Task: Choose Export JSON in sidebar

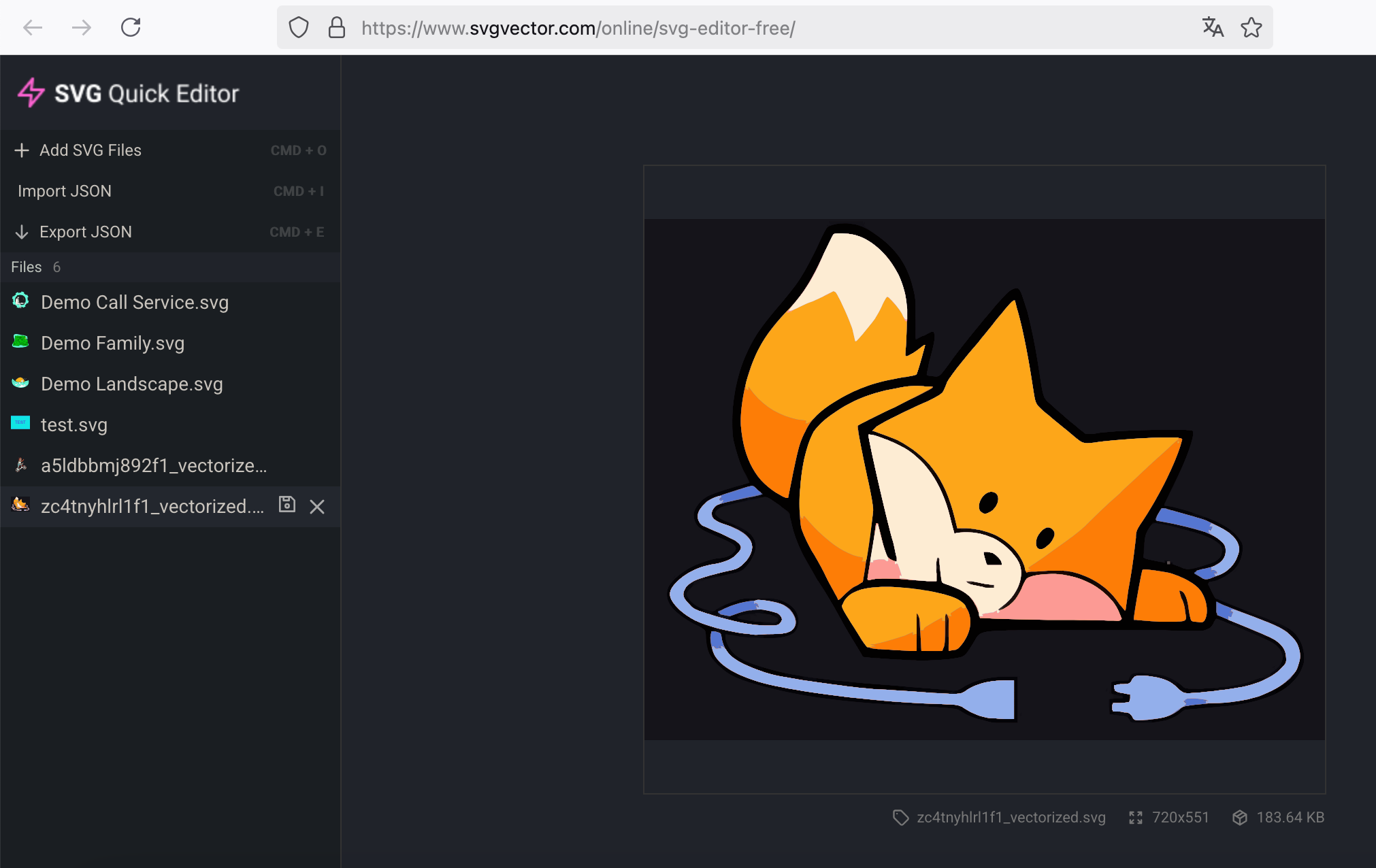Action: pos(86,232)
